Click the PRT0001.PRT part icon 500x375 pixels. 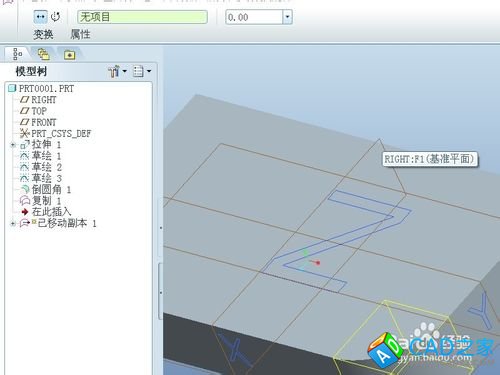12,88
